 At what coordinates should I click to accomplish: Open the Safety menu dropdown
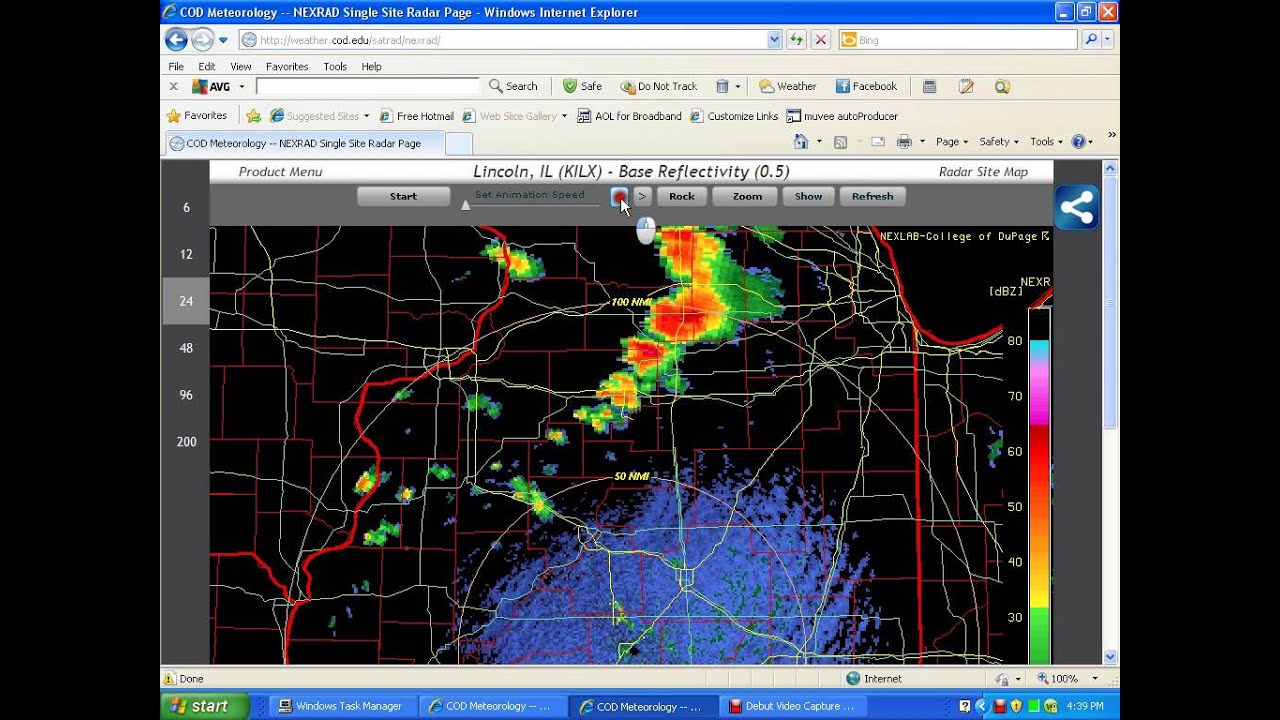pyautogui.click(x=998, y=142)
